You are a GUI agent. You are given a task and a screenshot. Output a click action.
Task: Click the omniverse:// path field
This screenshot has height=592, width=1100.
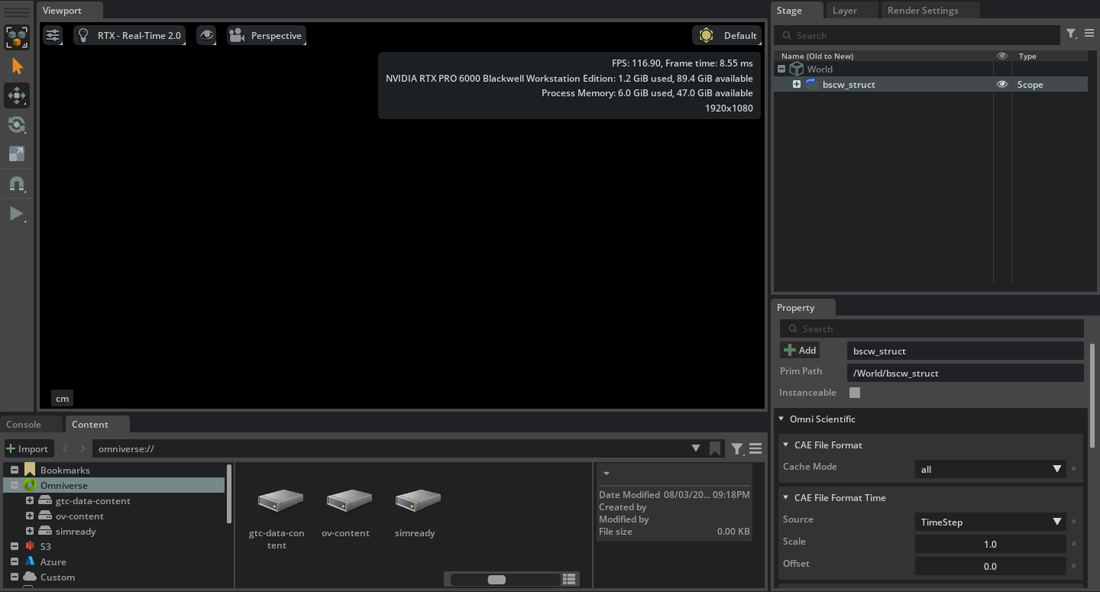click(389, 449)
